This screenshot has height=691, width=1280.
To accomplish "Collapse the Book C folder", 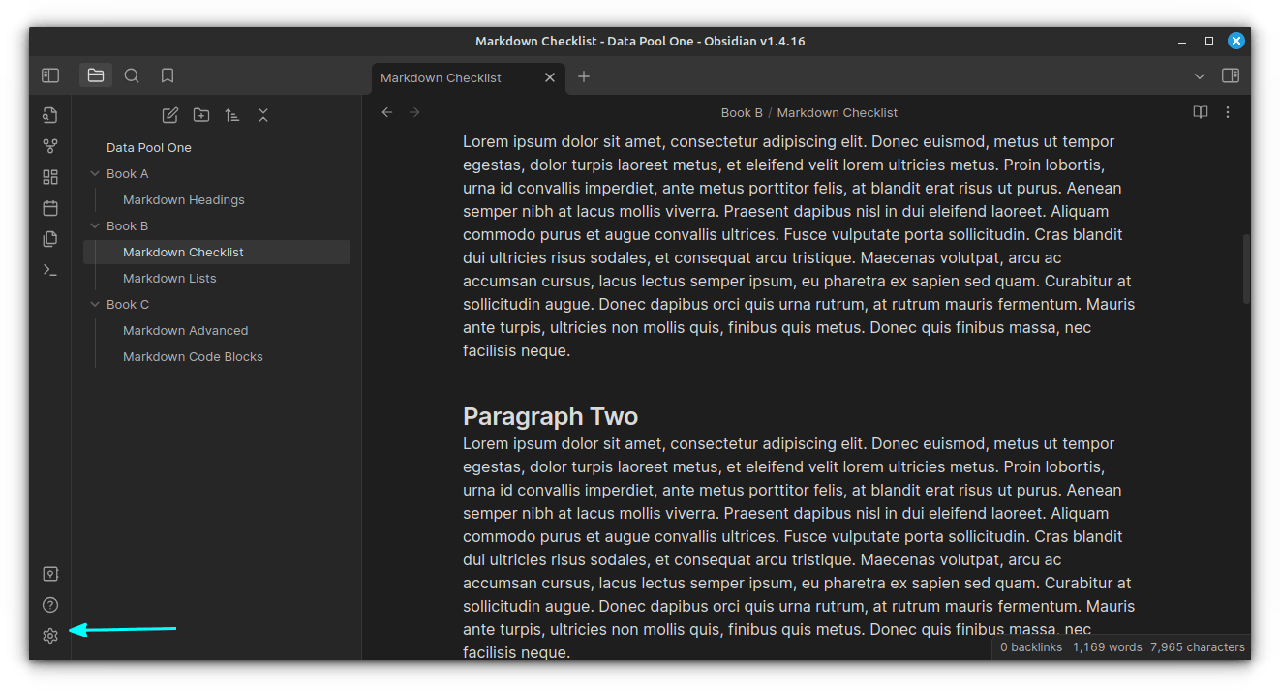I will (96, 305).
